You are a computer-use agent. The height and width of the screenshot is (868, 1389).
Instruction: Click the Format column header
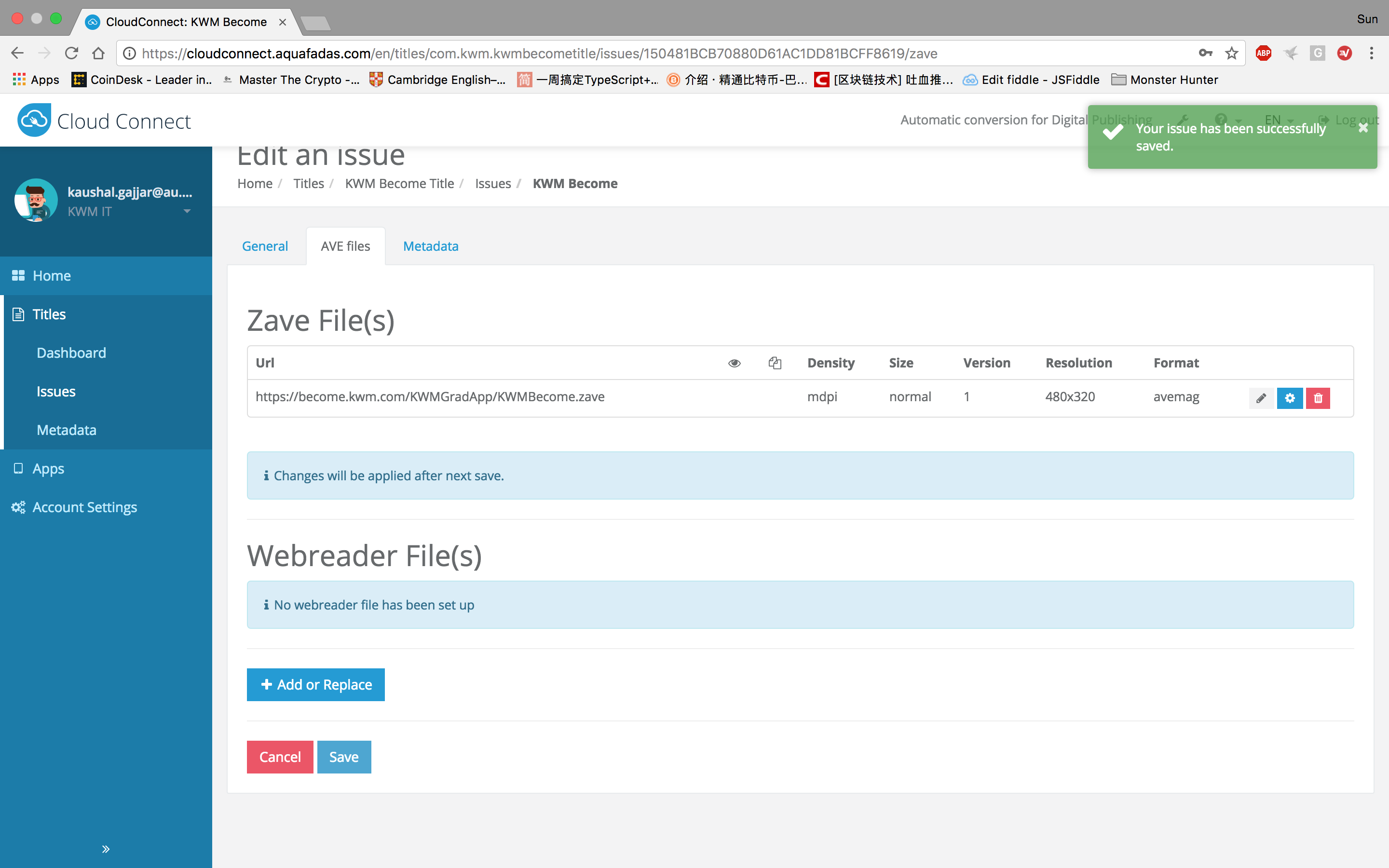tap(1176, 363)
